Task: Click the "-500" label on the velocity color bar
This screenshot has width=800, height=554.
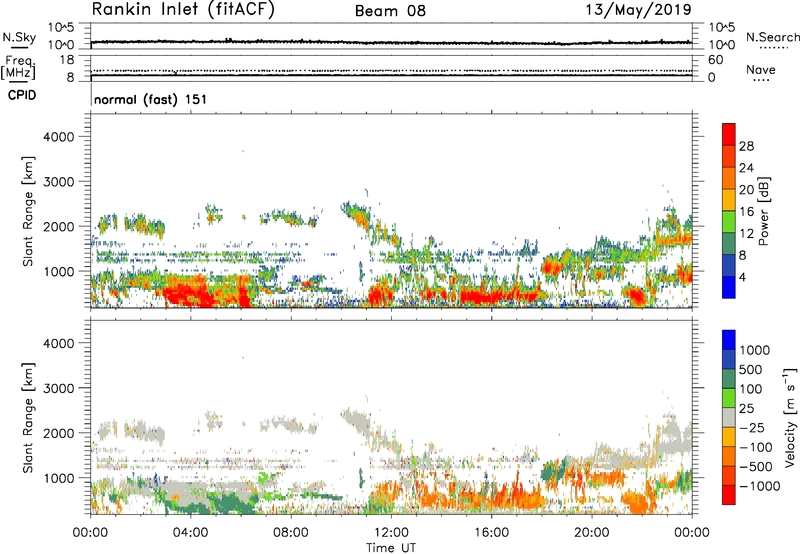Action: coord(757,467)
